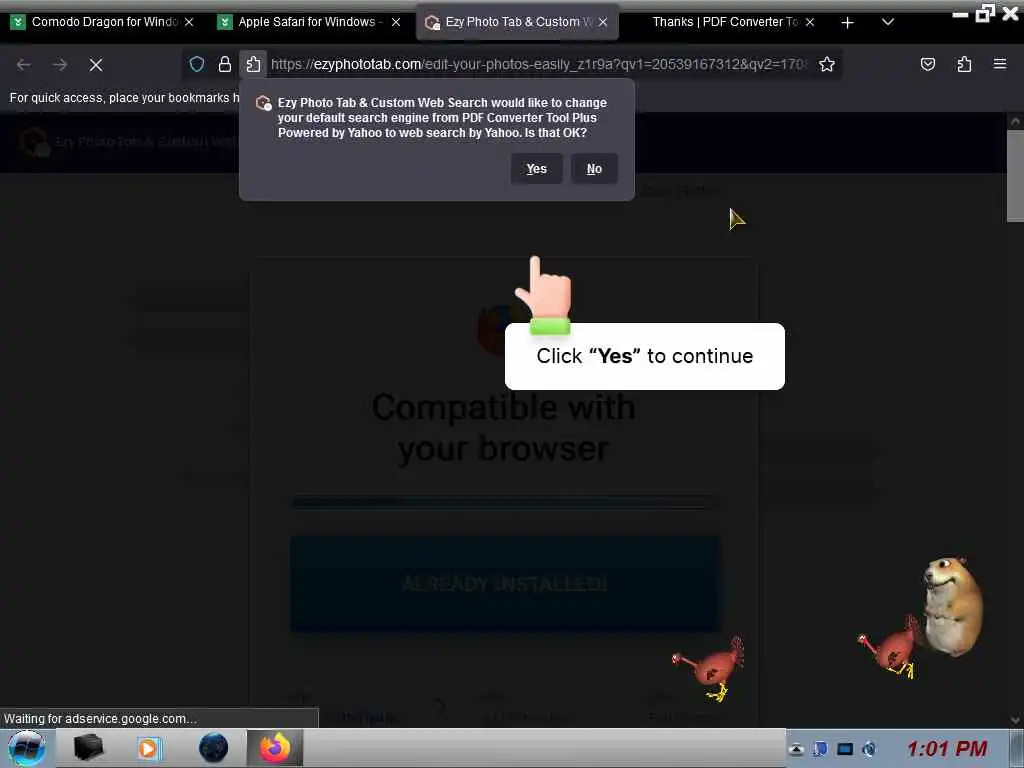Click the installation progress bar
The image size is (1024, 768).
(503, 502)
